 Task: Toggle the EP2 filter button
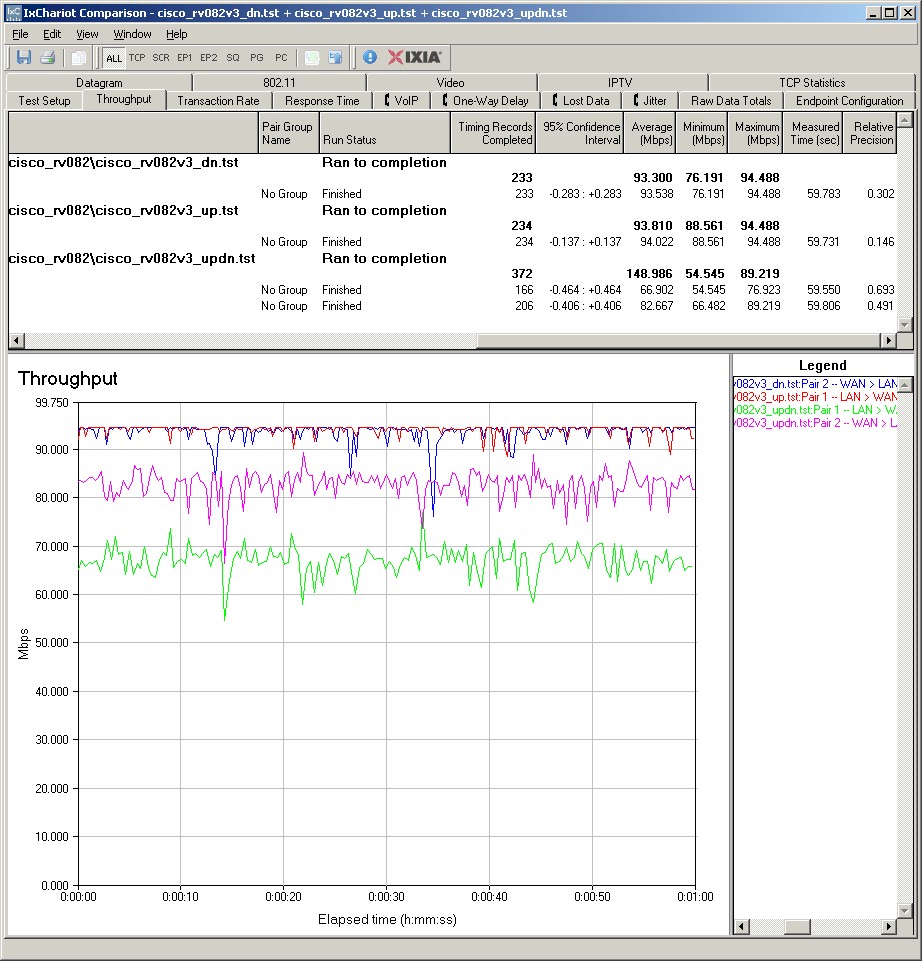coord(208,58)
